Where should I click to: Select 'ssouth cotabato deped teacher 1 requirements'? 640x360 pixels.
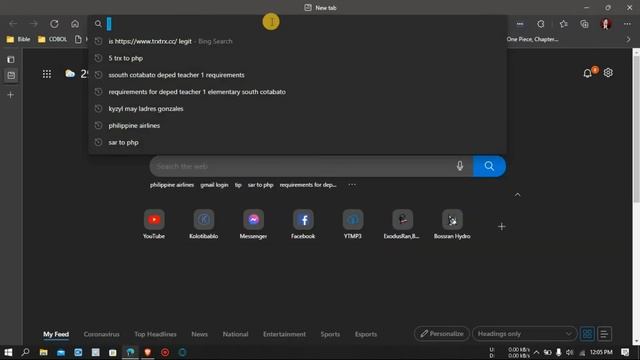tap(298, 75)
